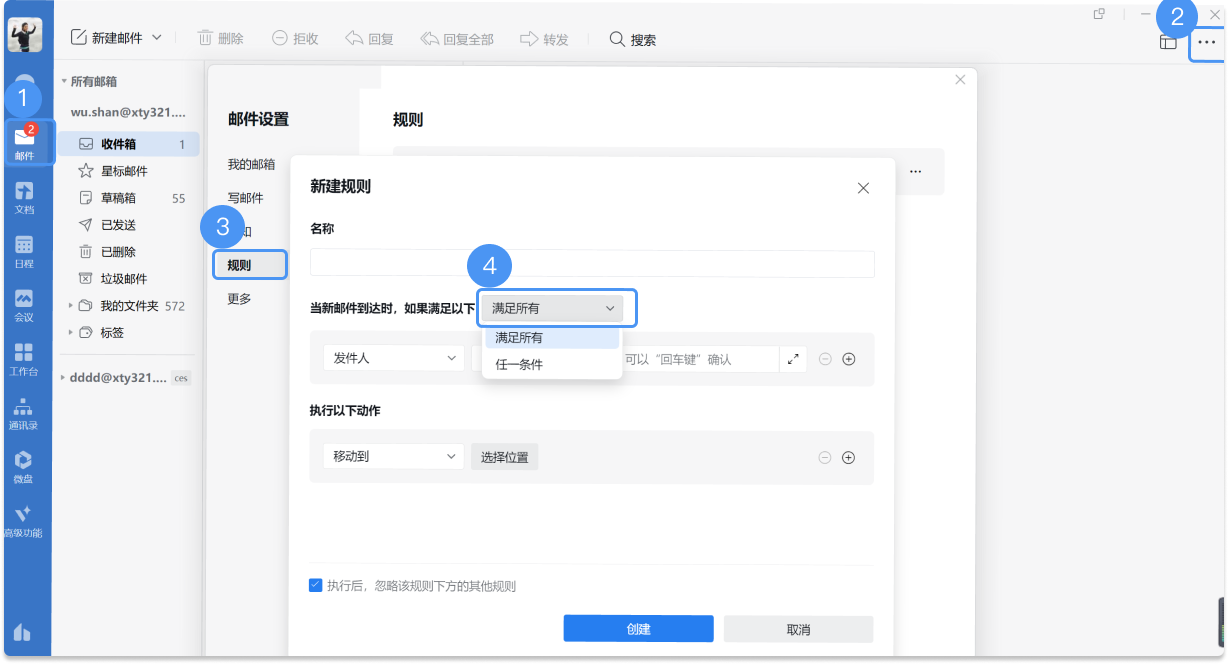Image resolution: width=1228 pixels, height=664 pixels.
Task: Open the 通讯录 contacts sidebar icon
Action: (x=24, y=412)
